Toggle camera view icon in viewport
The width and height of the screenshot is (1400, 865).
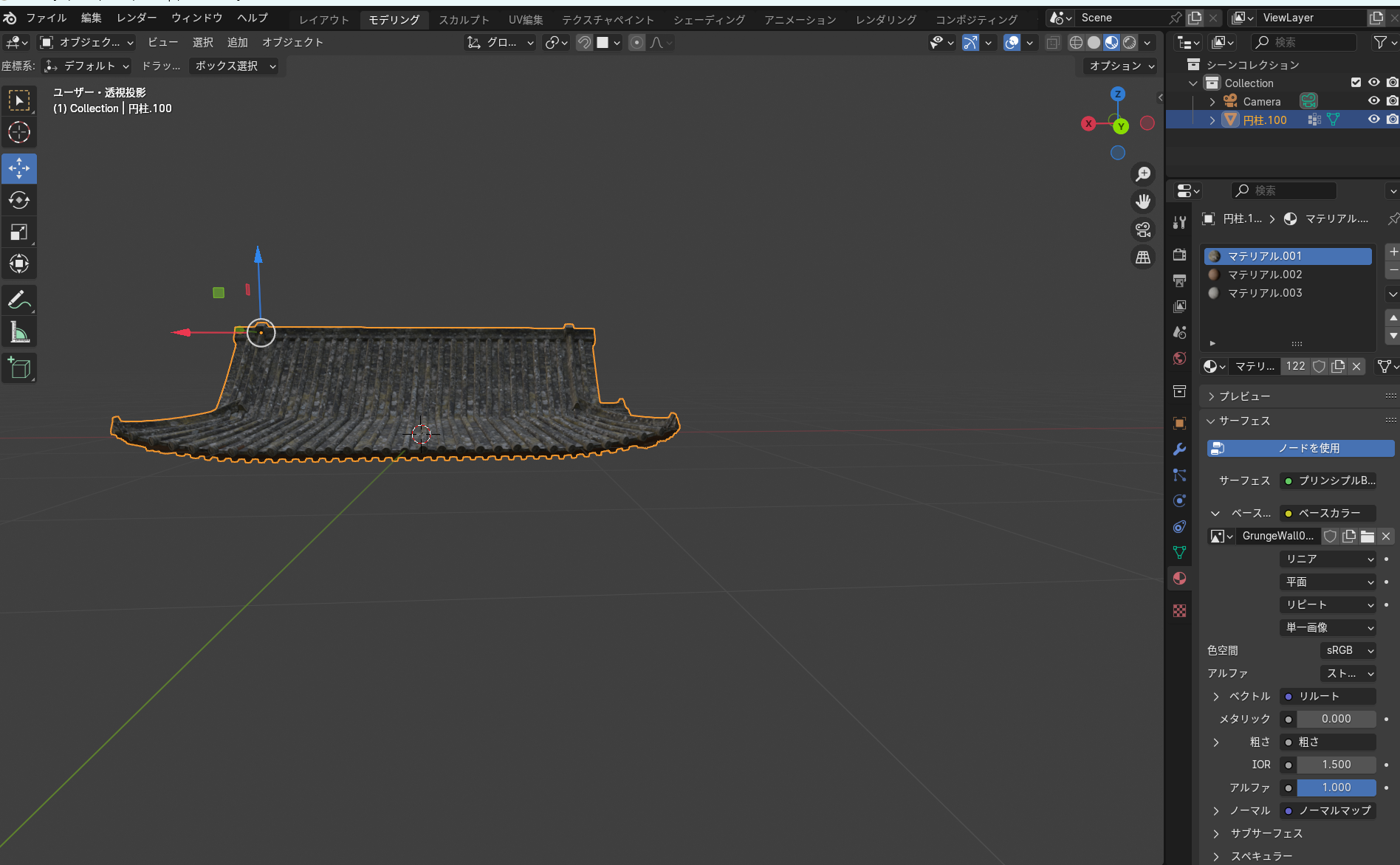coord(1143,230)
